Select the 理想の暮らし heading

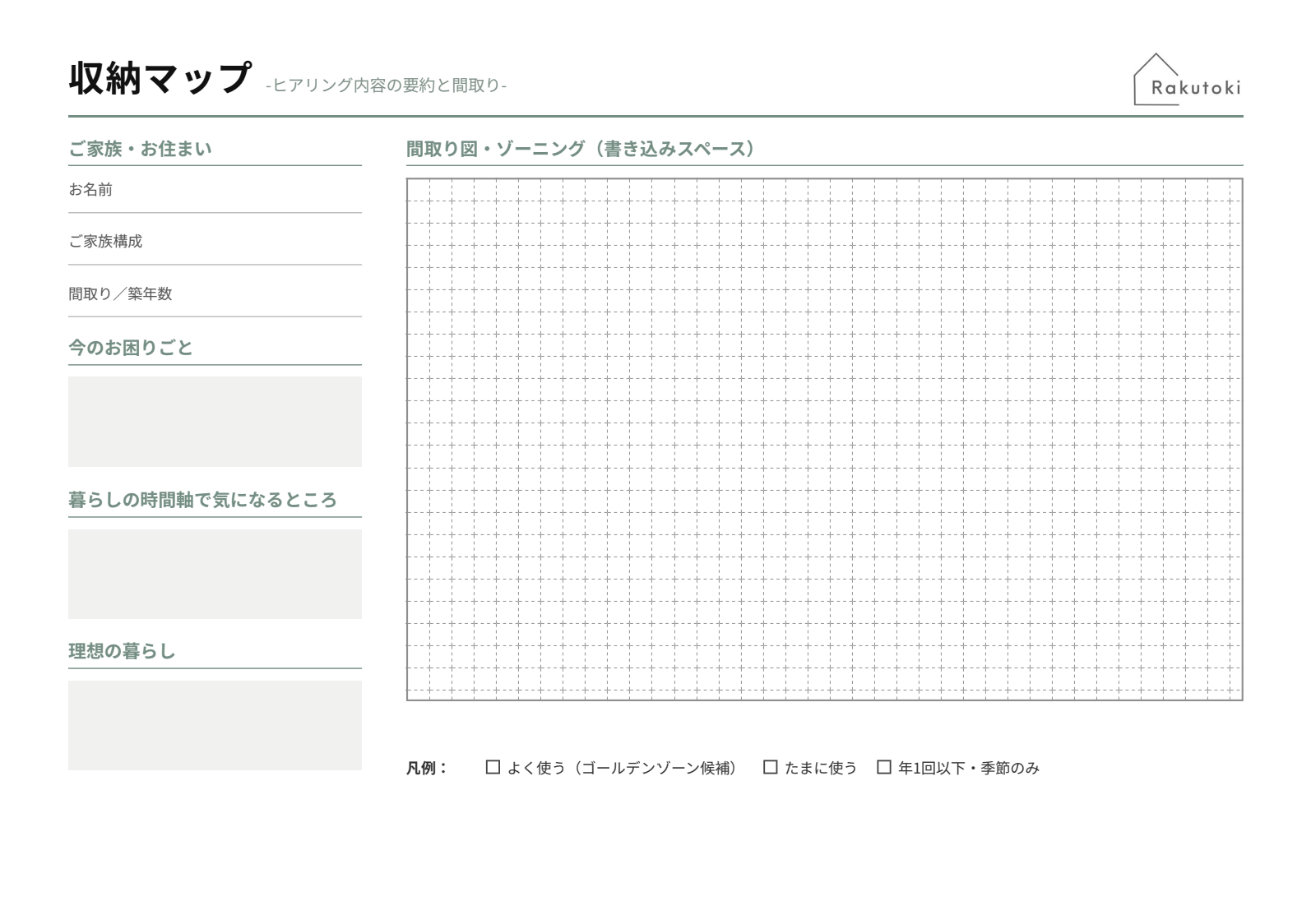(122, 651)
